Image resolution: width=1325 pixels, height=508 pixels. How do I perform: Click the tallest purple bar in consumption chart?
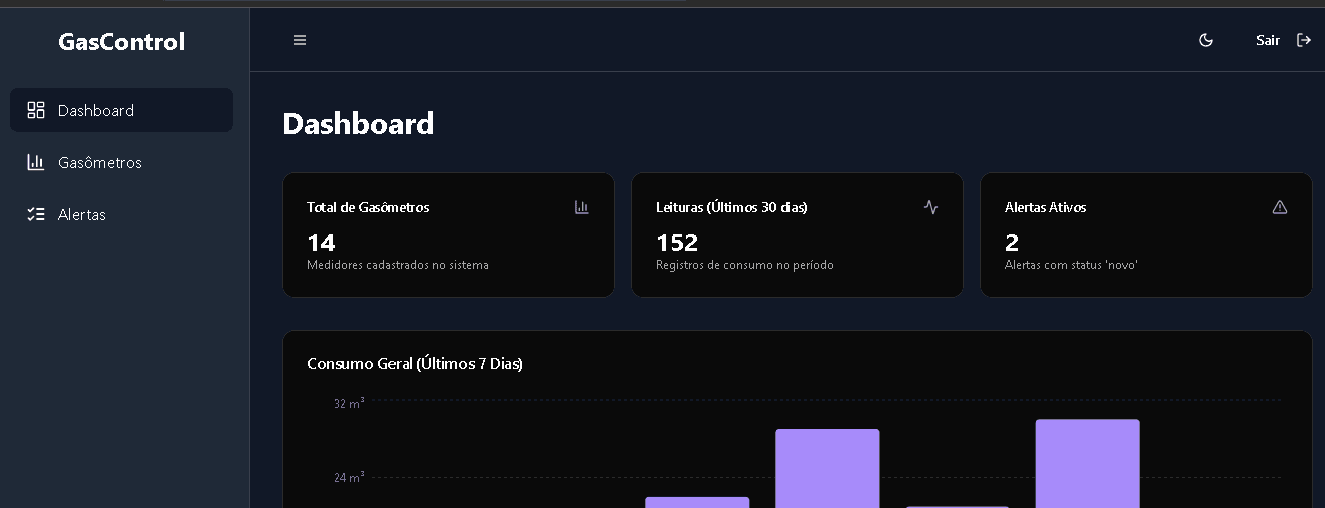pos(1087,464)
